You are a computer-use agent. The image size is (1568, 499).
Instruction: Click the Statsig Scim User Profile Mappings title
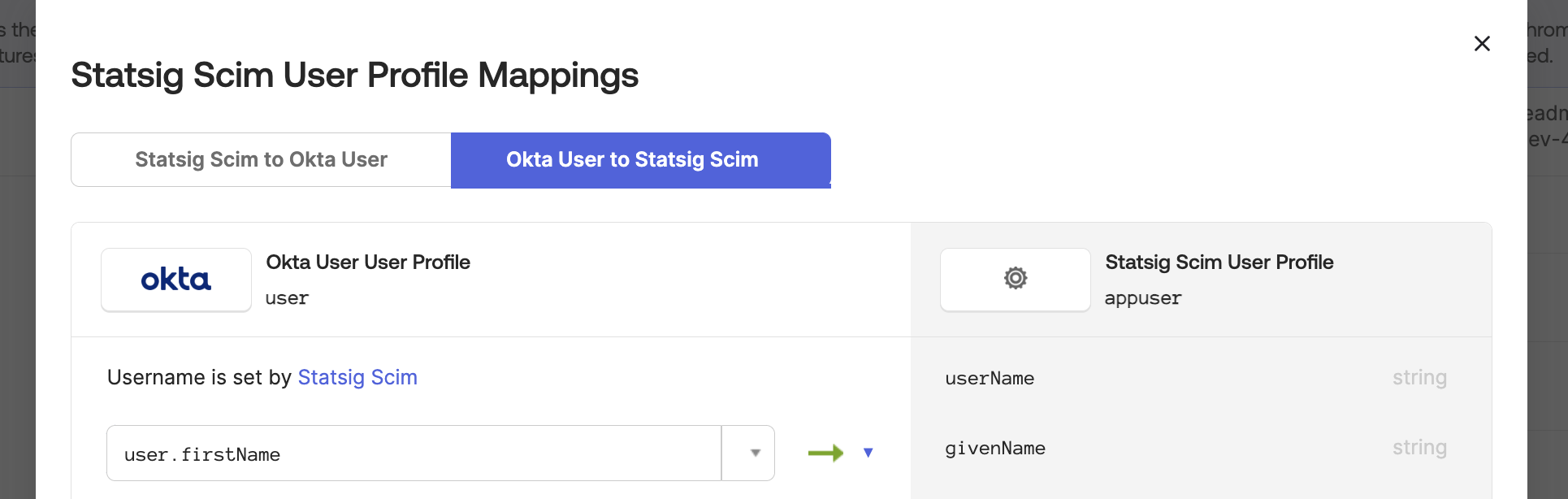355,76
